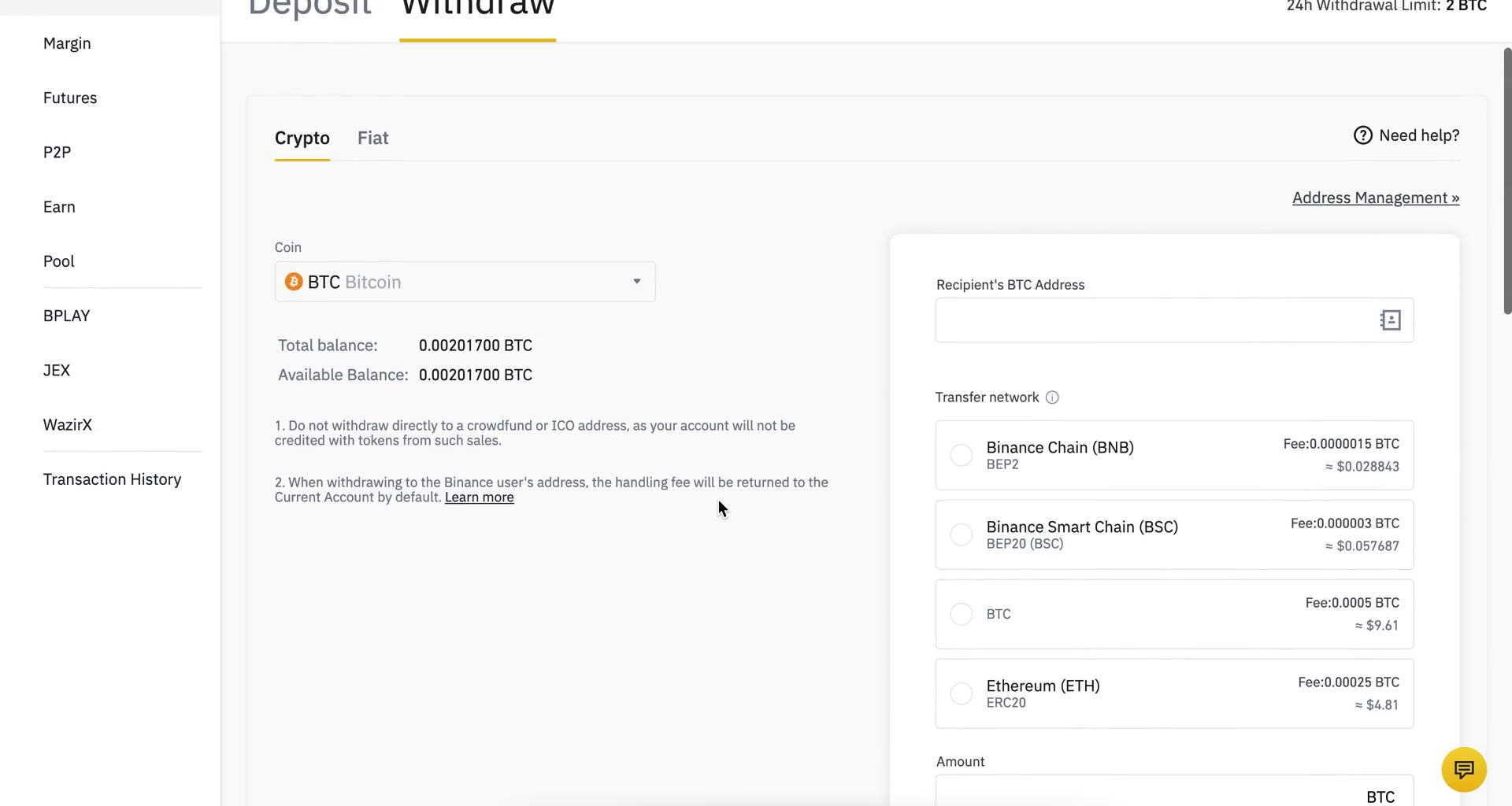
Task: Open the Address Management link
Action: (1376, 198)
